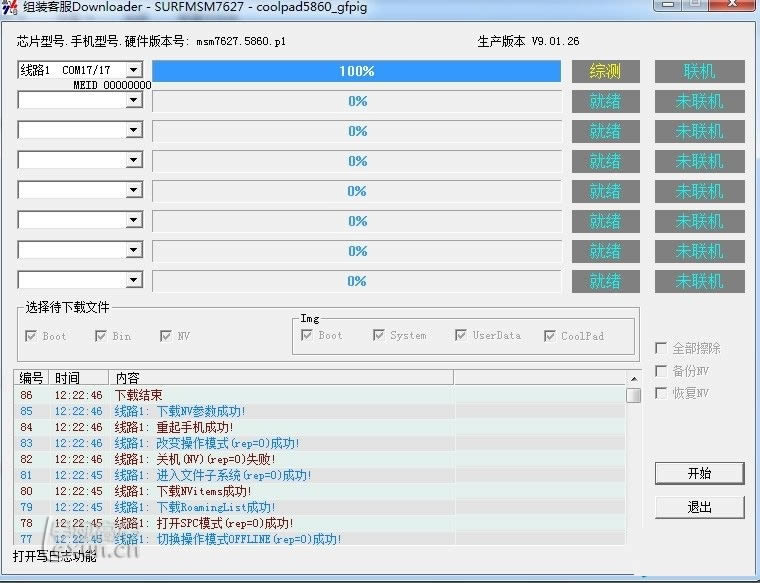Viewport: 760px width, 583px height.
Task: Toggle the 备份NV checkbox
Action: point(661,371)
